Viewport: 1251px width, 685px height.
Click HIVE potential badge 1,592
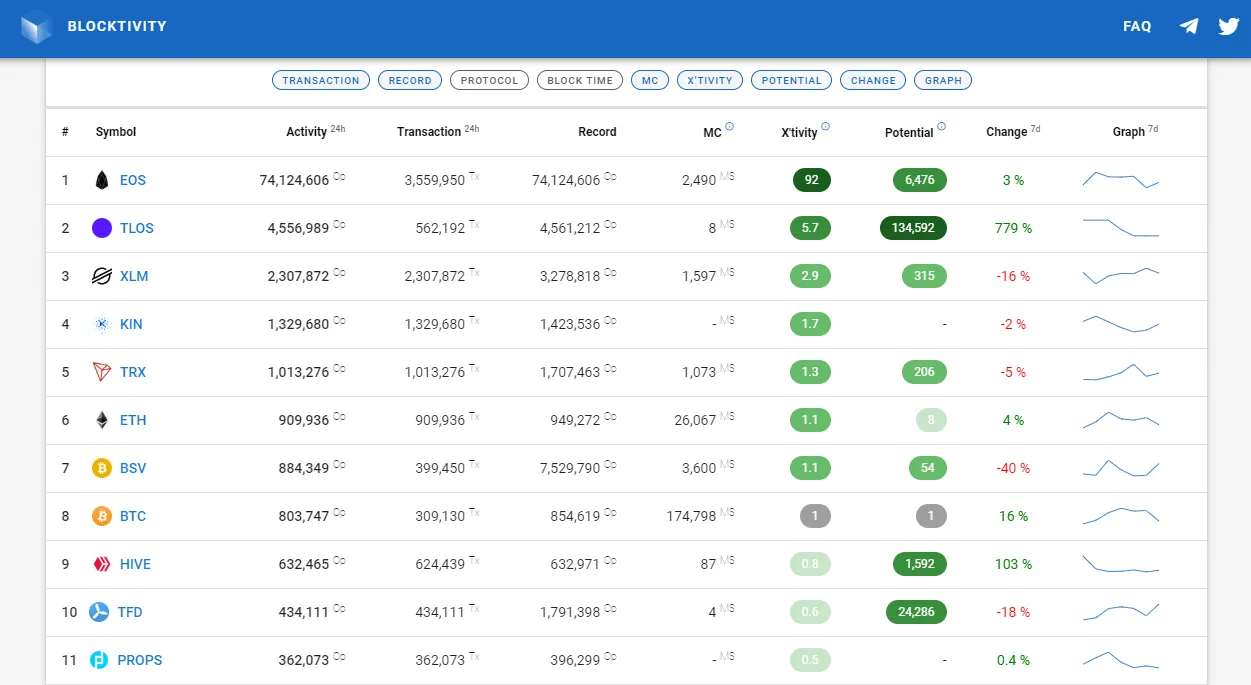click(920, 564)
